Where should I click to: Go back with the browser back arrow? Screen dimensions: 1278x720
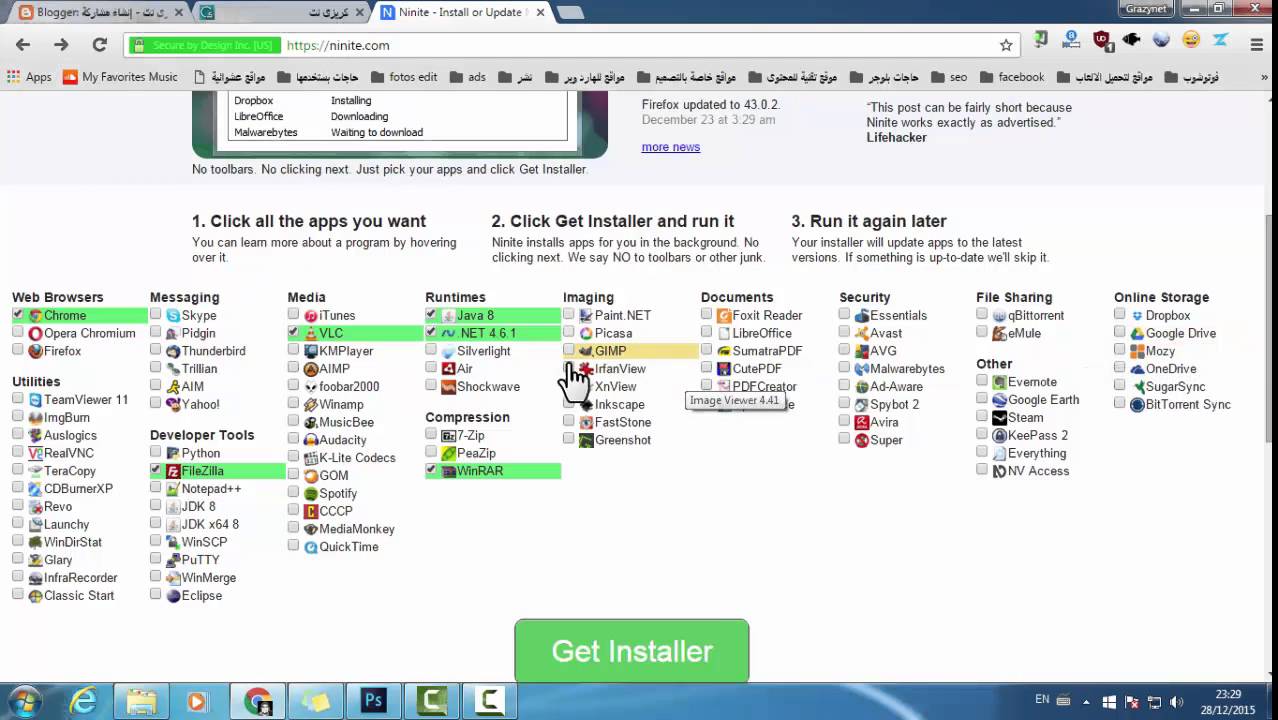(x=23, y=45)
